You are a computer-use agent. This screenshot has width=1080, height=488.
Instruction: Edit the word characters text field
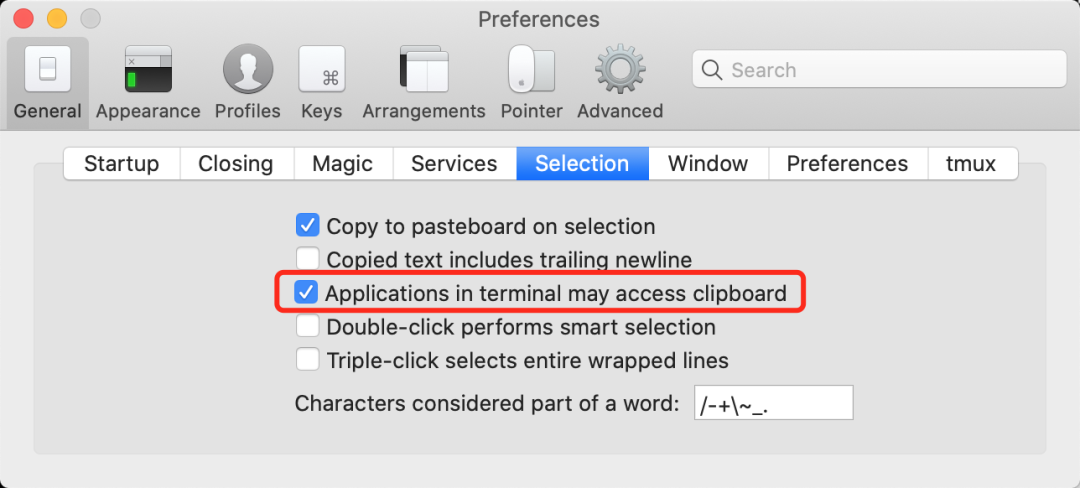772,403
